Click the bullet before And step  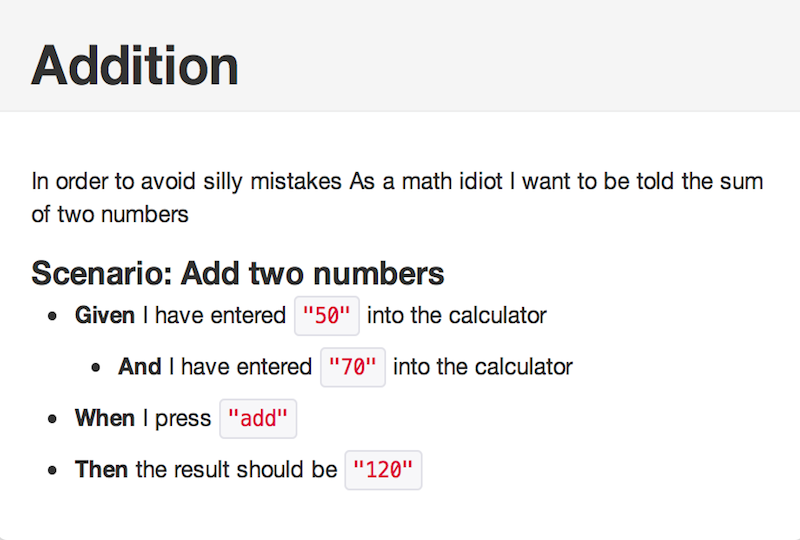(x=95, y=368)
